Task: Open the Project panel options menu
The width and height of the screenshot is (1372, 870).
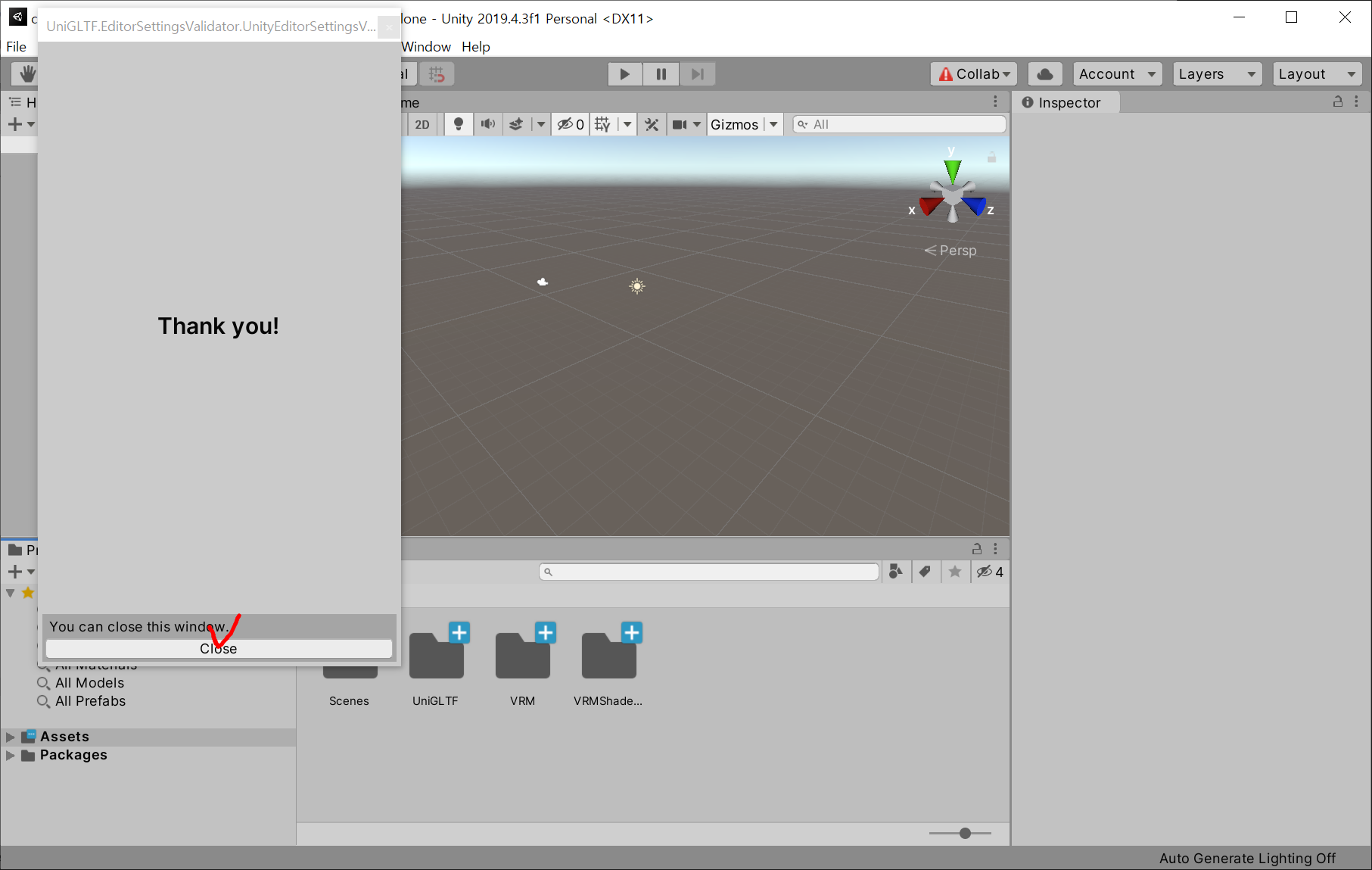Action: (995, 549)
